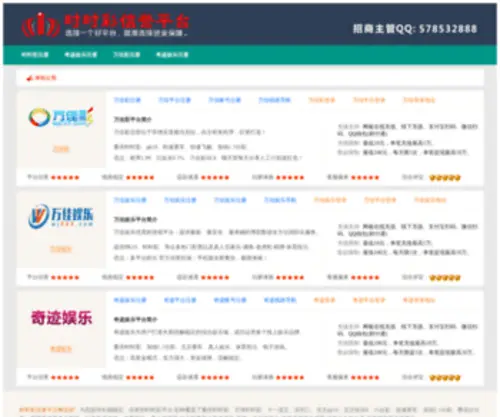Open fourth blue link in 万佳娱乐 card
Screen dimensions: 500x417
tap(280, 200)
